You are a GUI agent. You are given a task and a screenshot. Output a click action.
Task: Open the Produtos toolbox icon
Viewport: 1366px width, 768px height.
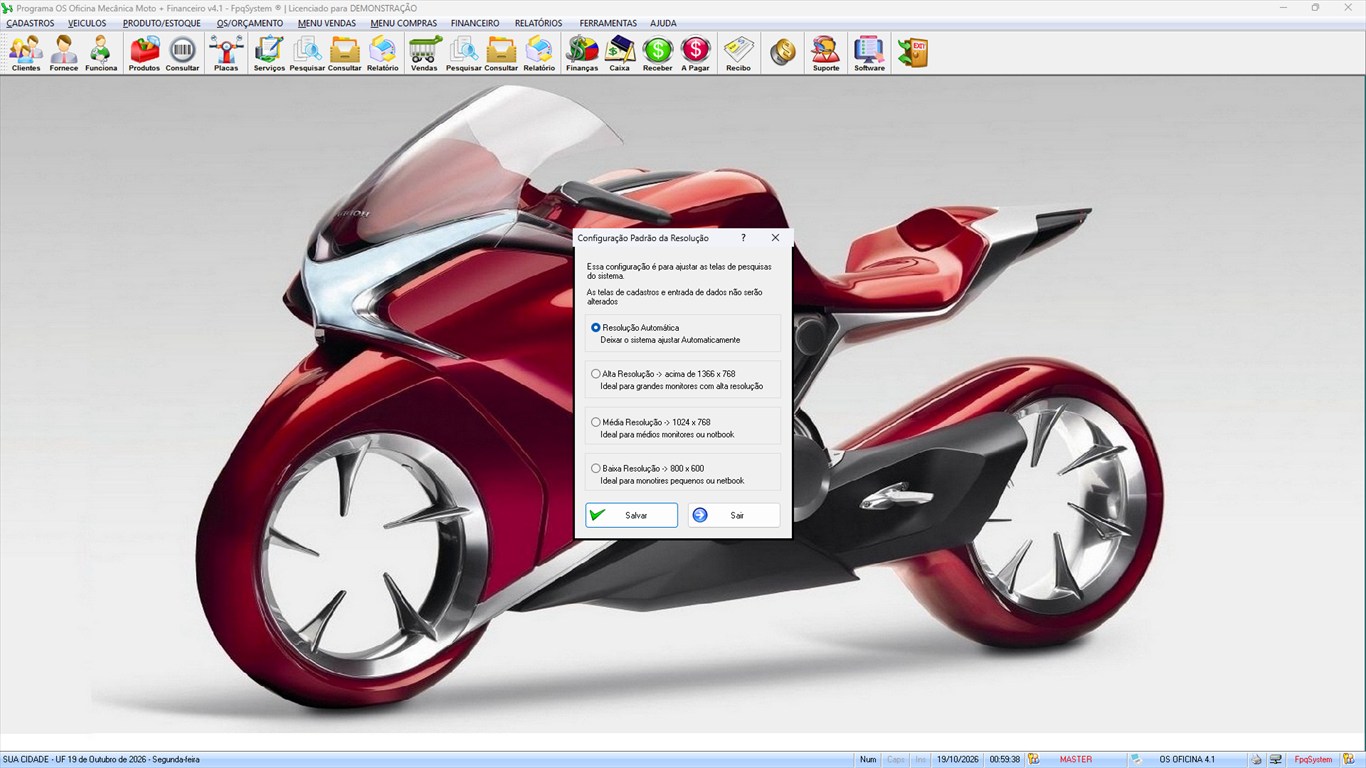tap(144, 53)
